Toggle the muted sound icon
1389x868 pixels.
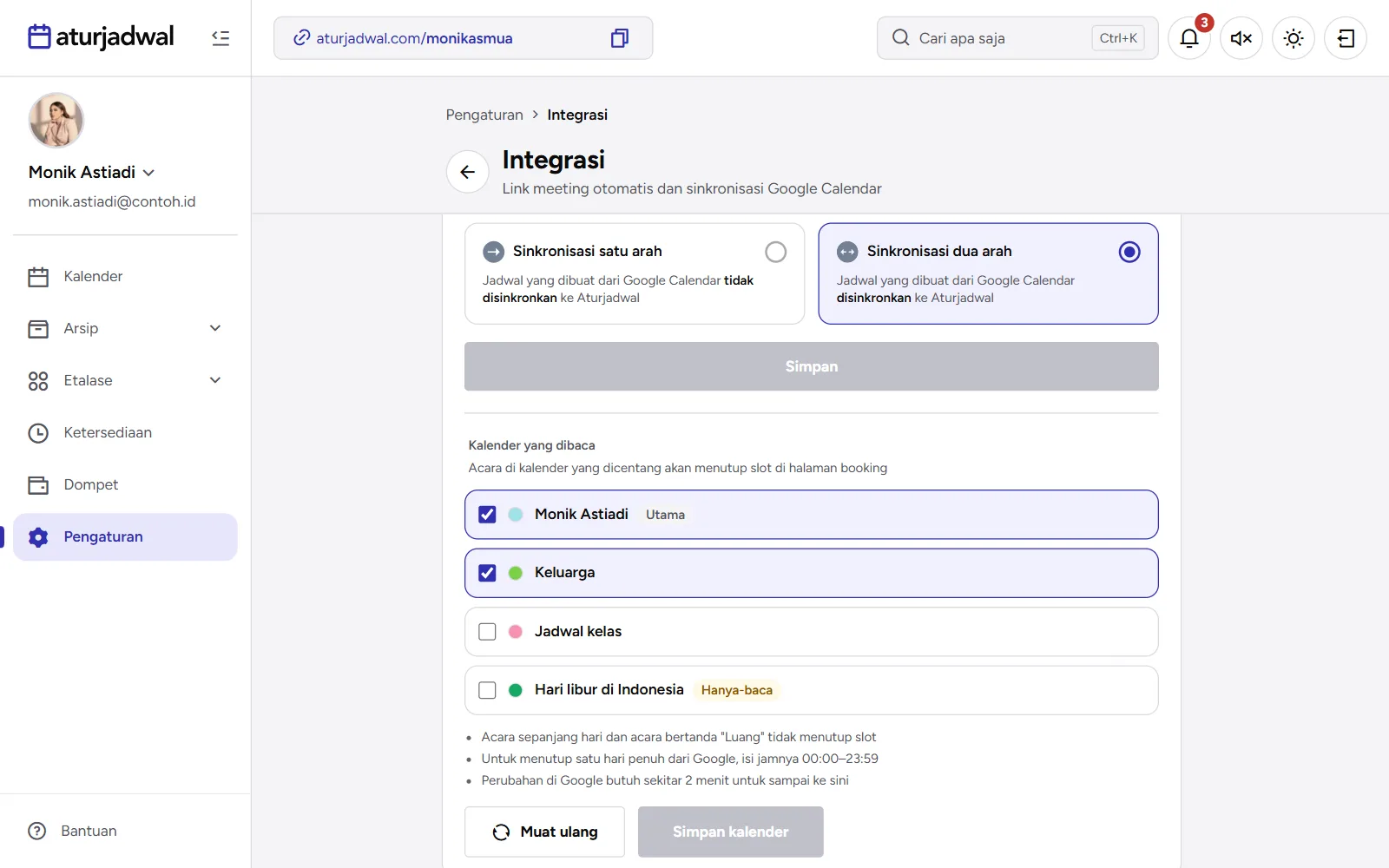point(1241,38)
